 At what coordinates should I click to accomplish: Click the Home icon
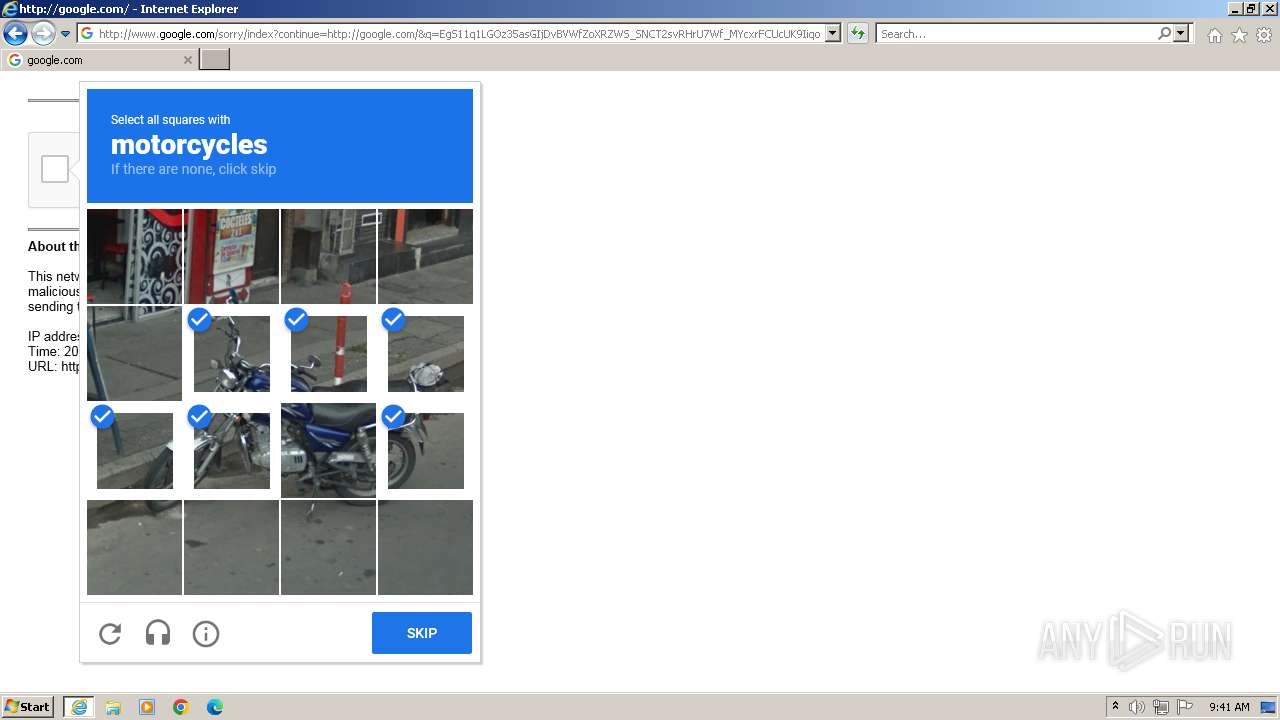click(x=1214, y=35)
